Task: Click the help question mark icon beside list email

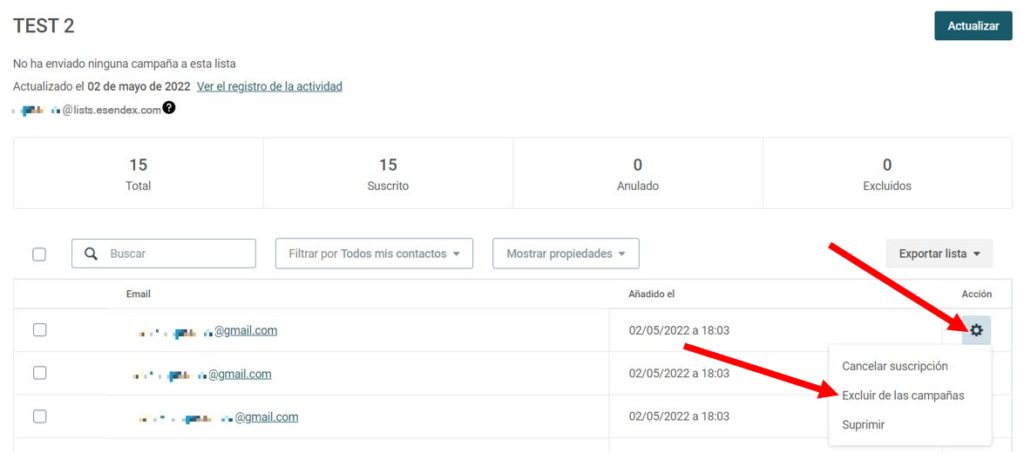Action: (x=168, y=108)
